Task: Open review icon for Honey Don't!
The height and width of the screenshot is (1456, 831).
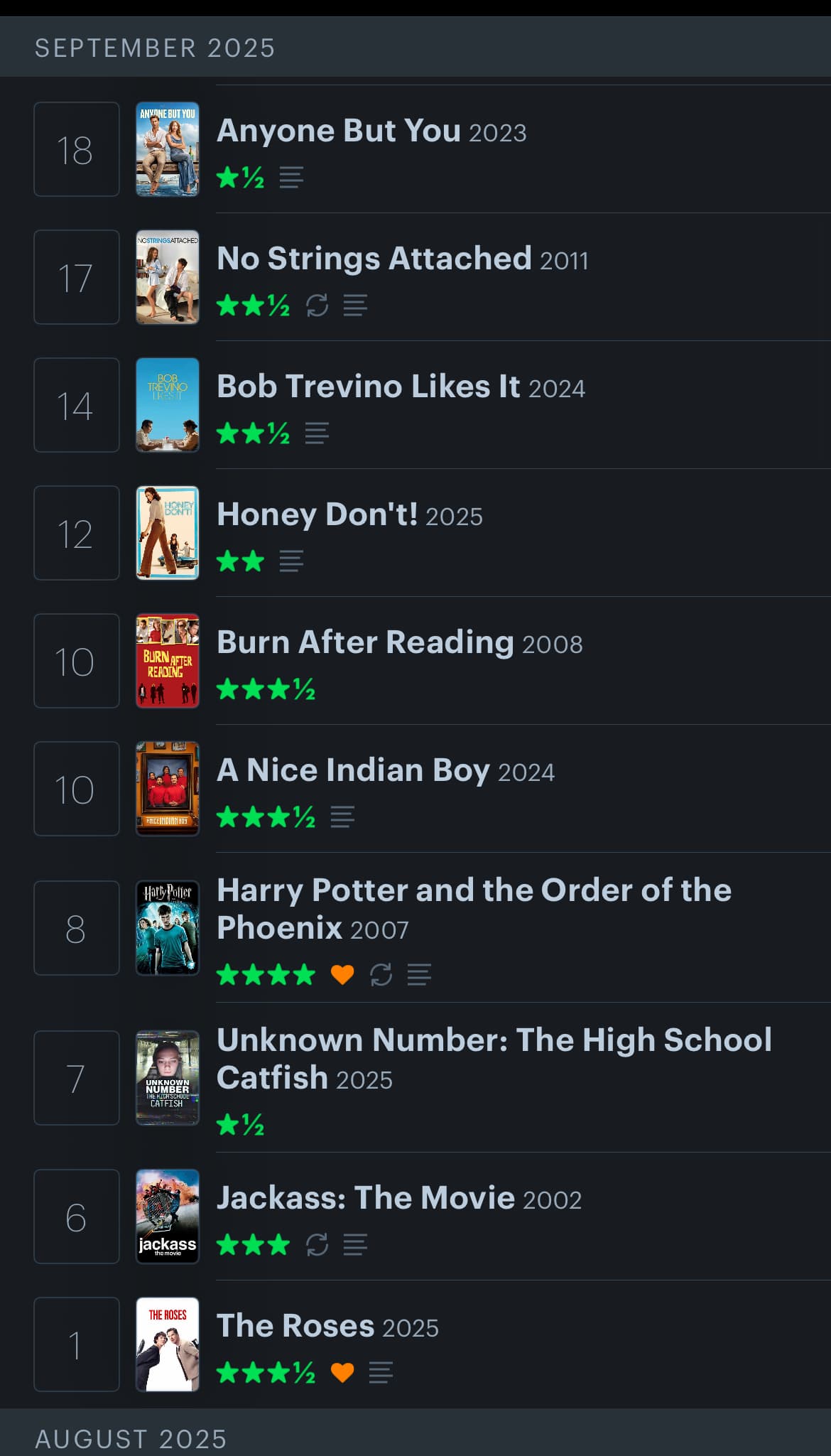Action: 291,561
